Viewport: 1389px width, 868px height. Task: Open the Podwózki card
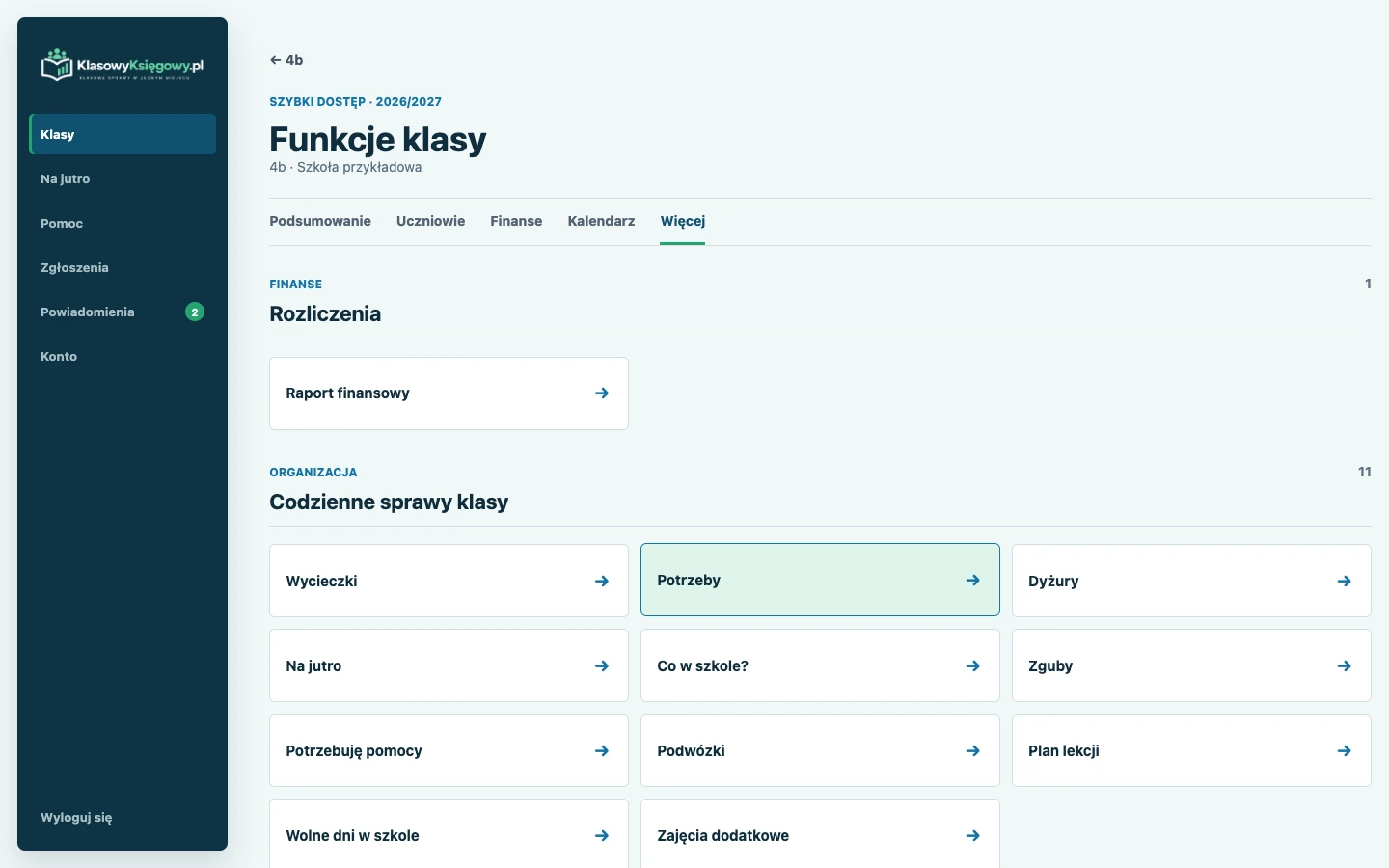coord(820,750)
